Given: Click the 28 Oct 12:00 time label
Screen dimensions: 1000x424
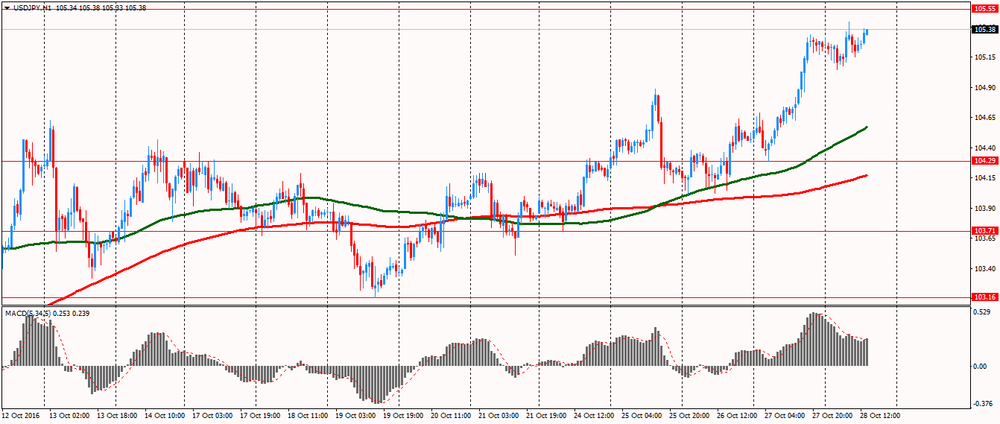Looking at the screenshot, I should pyautogui.click(x=881, y=414).
